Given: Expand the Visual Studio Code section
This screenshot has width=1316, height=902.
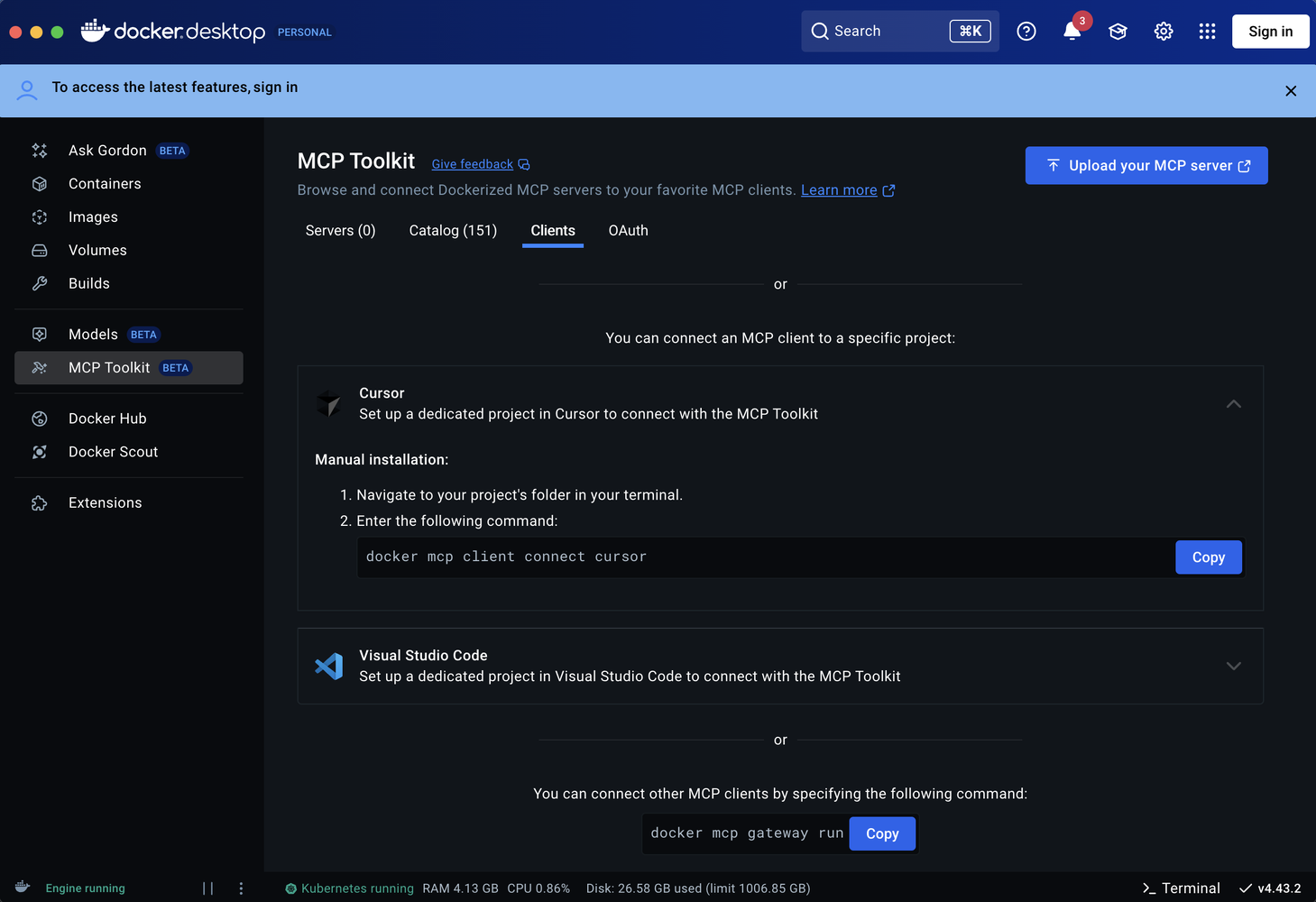Looking at the screenshot, I should (x=1234, y=666).
